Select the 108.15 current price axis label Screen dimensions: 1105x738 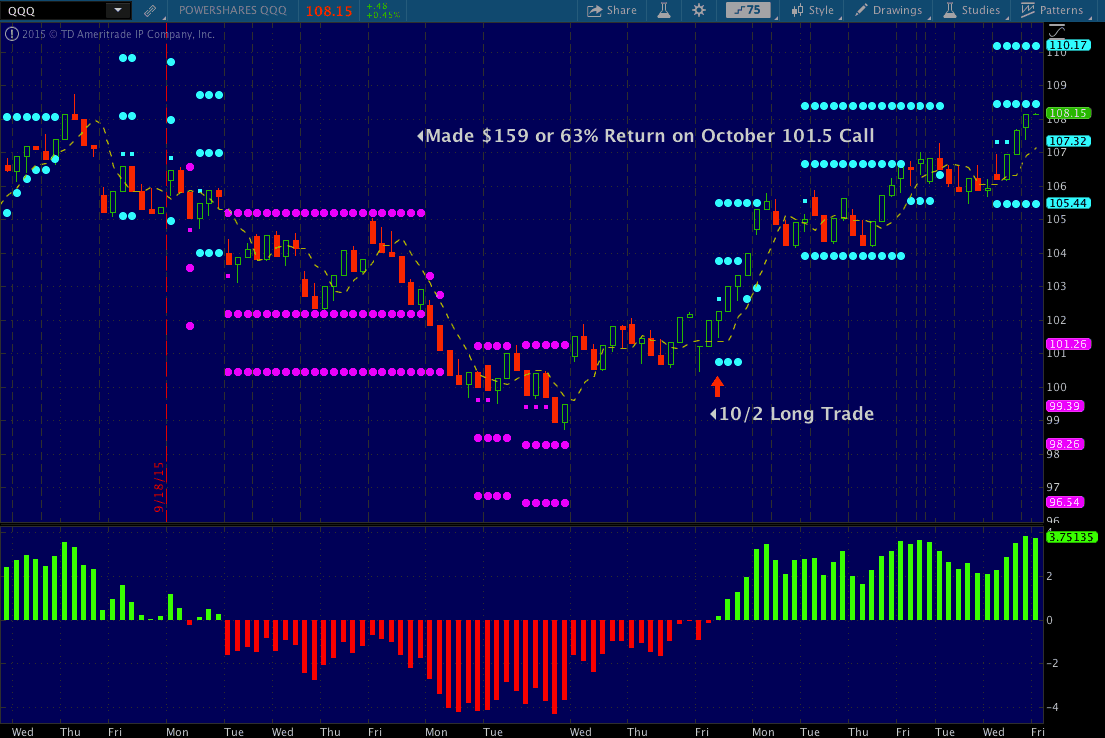click(x=1068, y=113)
